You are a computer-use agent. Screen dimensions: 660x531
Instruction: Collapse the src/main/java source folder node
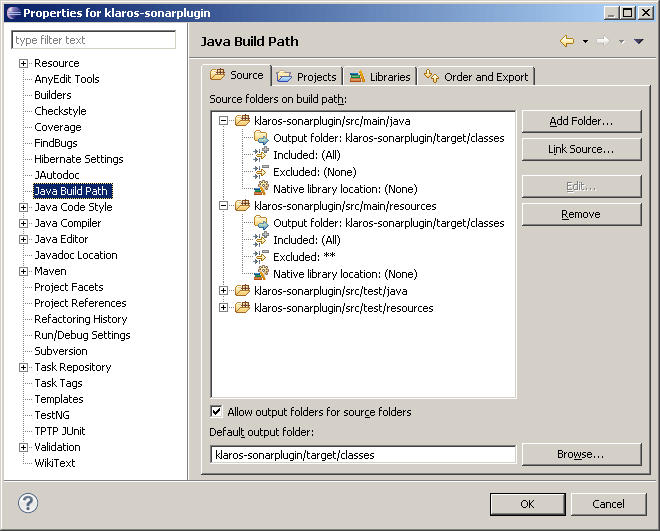coord(224,121)
